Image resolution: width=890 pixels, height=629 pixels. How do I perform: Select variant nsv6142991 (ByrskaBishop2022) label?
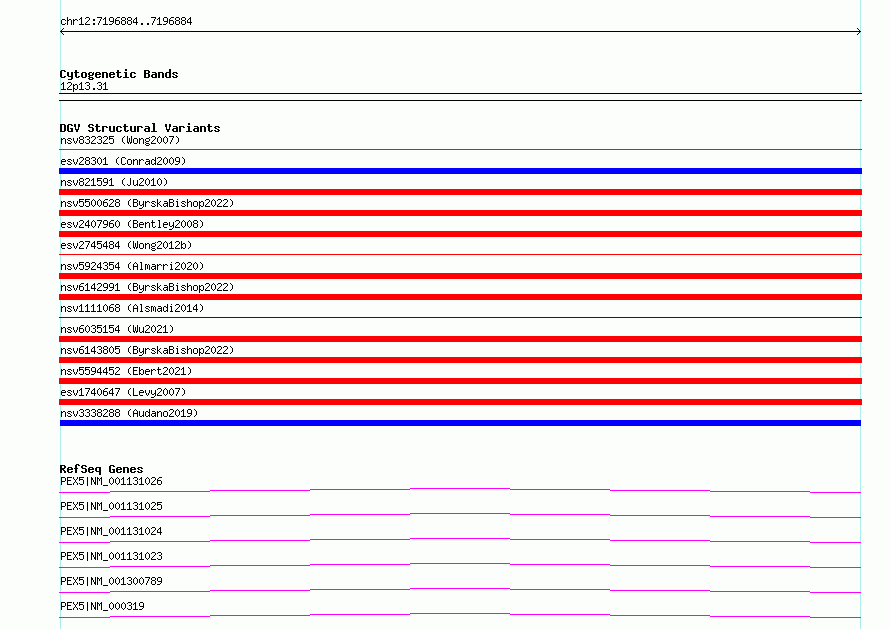pyautogui.click(x=147, y=287)
